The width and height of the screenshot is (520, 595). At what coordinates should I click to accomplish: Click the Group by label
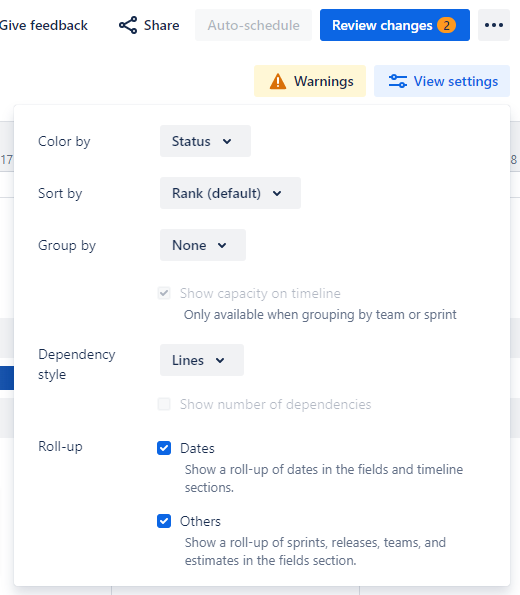(67, 246)
